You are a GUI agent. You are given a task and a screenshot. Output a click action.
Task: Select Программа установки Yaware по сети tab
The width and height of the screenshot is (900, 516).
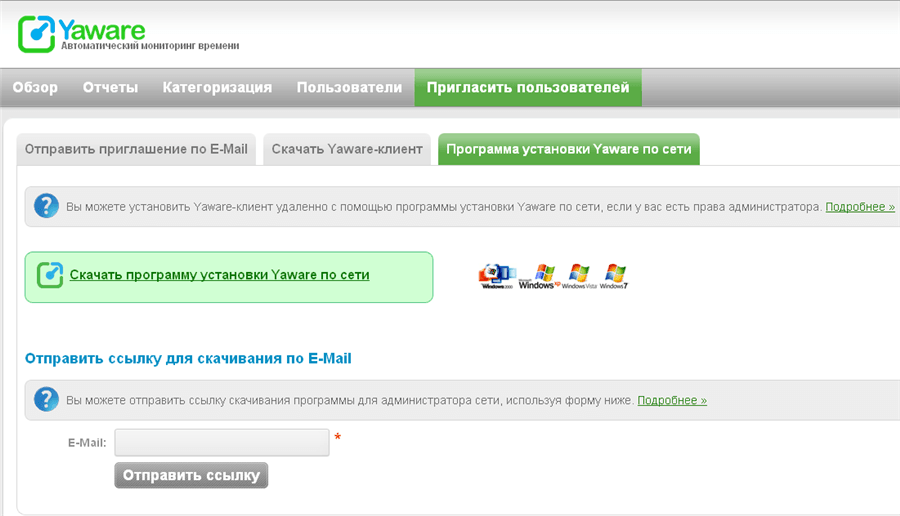(x=569, y=149)
